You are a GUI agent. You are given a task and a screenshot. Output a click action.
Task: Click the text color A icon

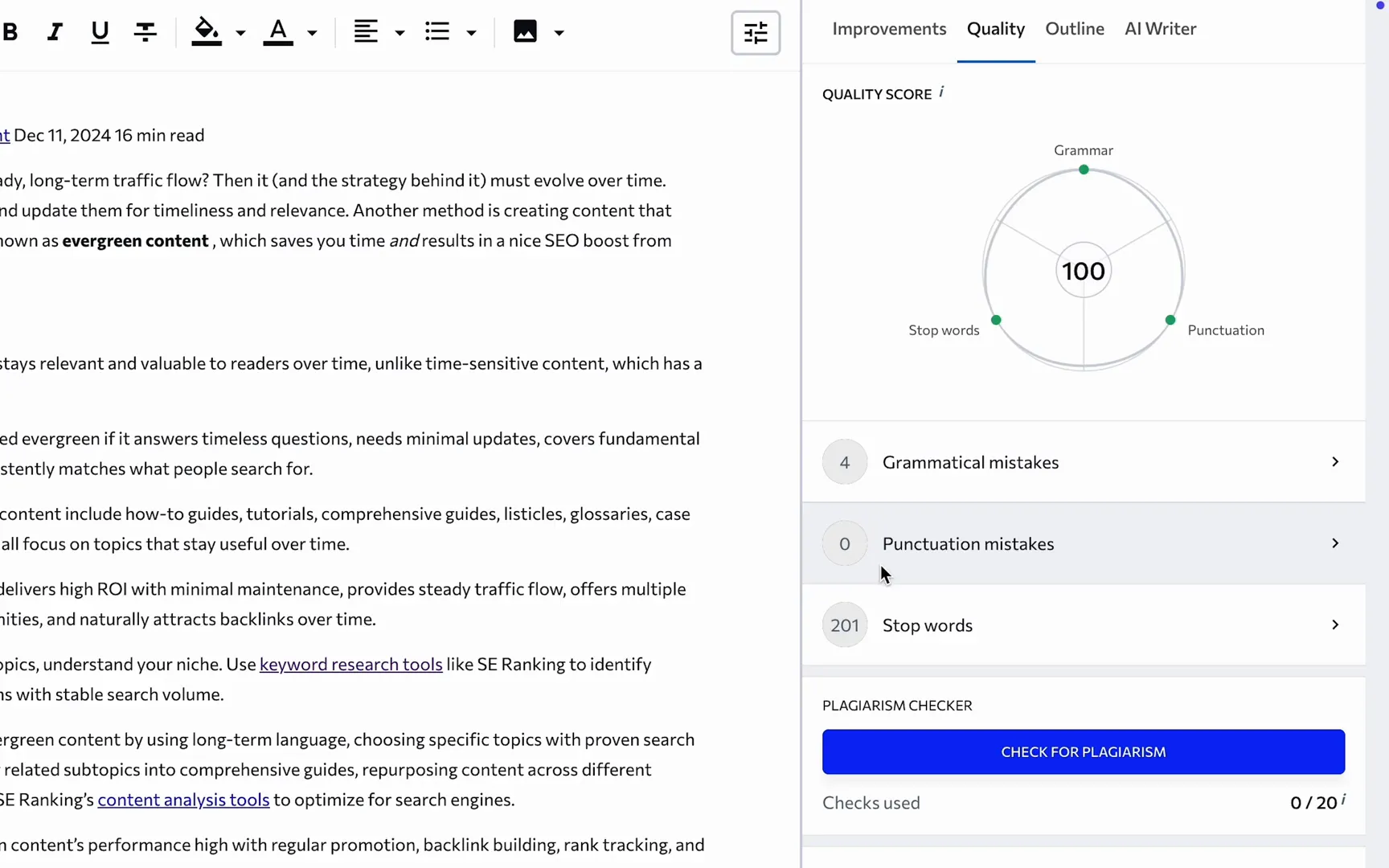(x=278, y=32)
